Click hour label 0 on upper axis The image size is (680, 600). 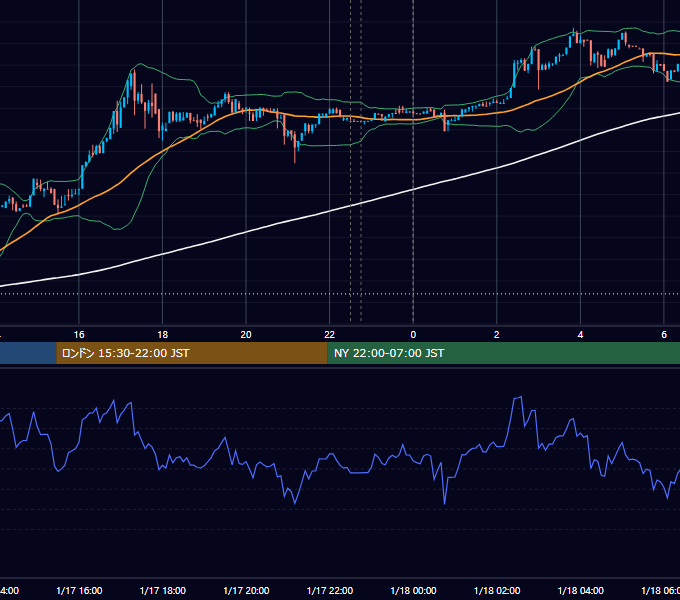[413, 334]
